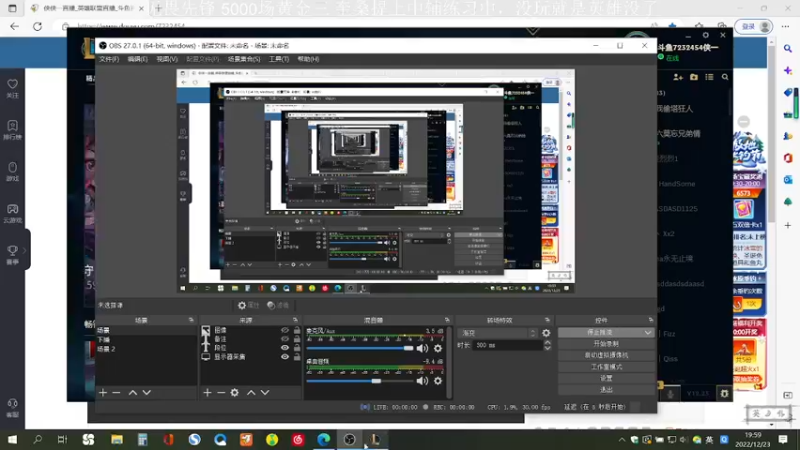This screenshot has width=800, height=450.
Task: Open League client gear at bottom right
Action: click(x=724, y=393)
